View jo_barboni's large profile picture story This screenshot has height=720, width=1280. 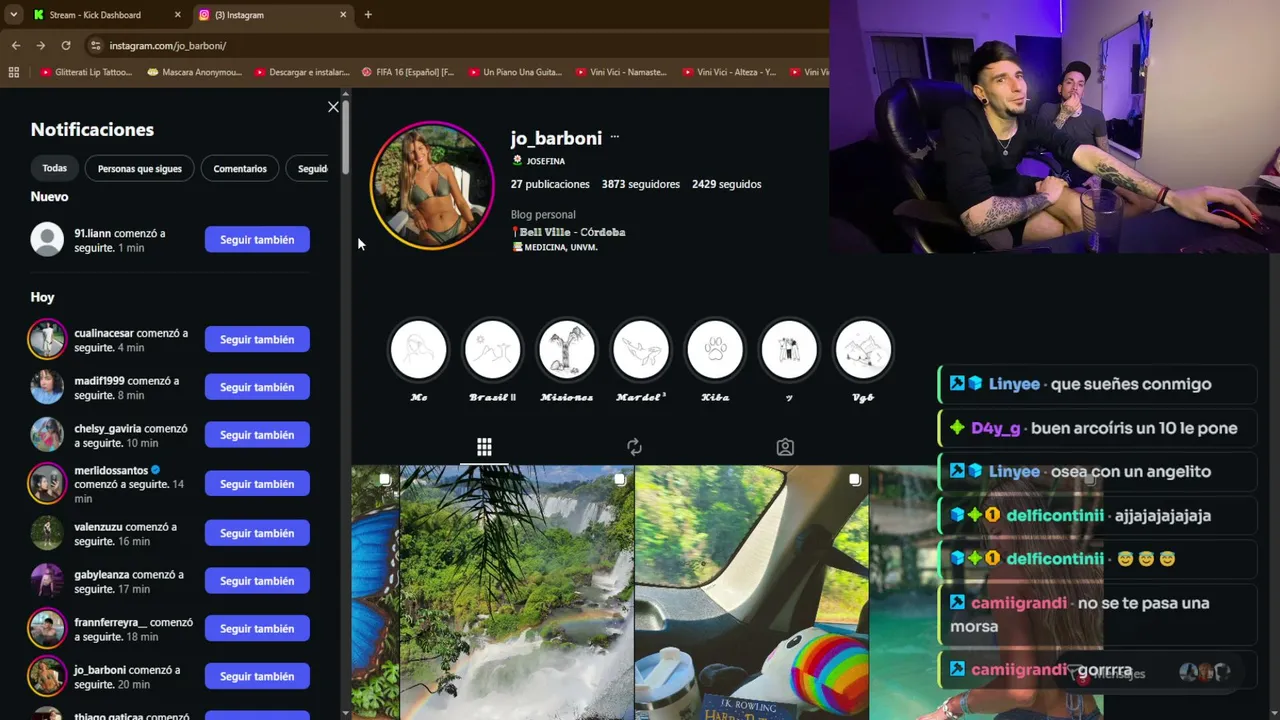click(432, 185)
